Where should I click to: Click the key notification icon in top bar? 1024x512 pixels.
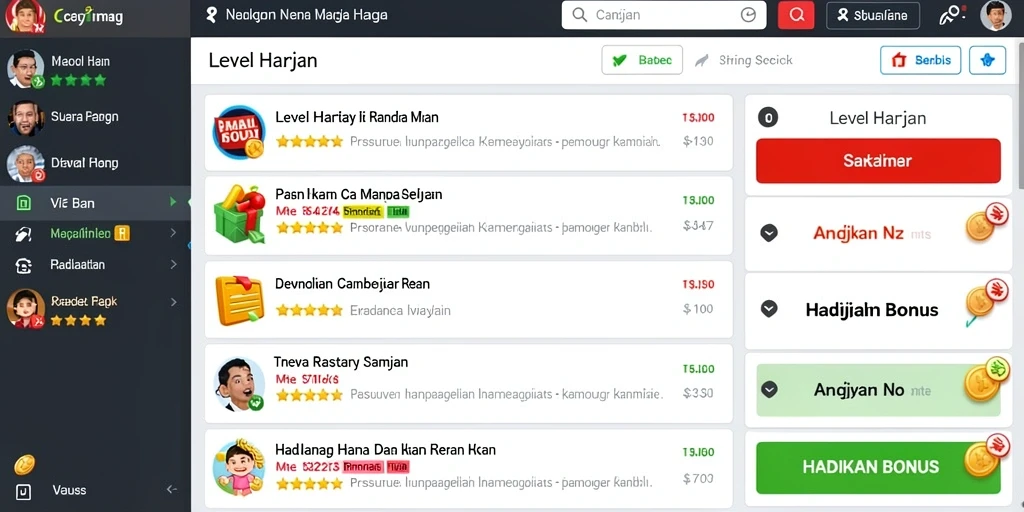952,15
